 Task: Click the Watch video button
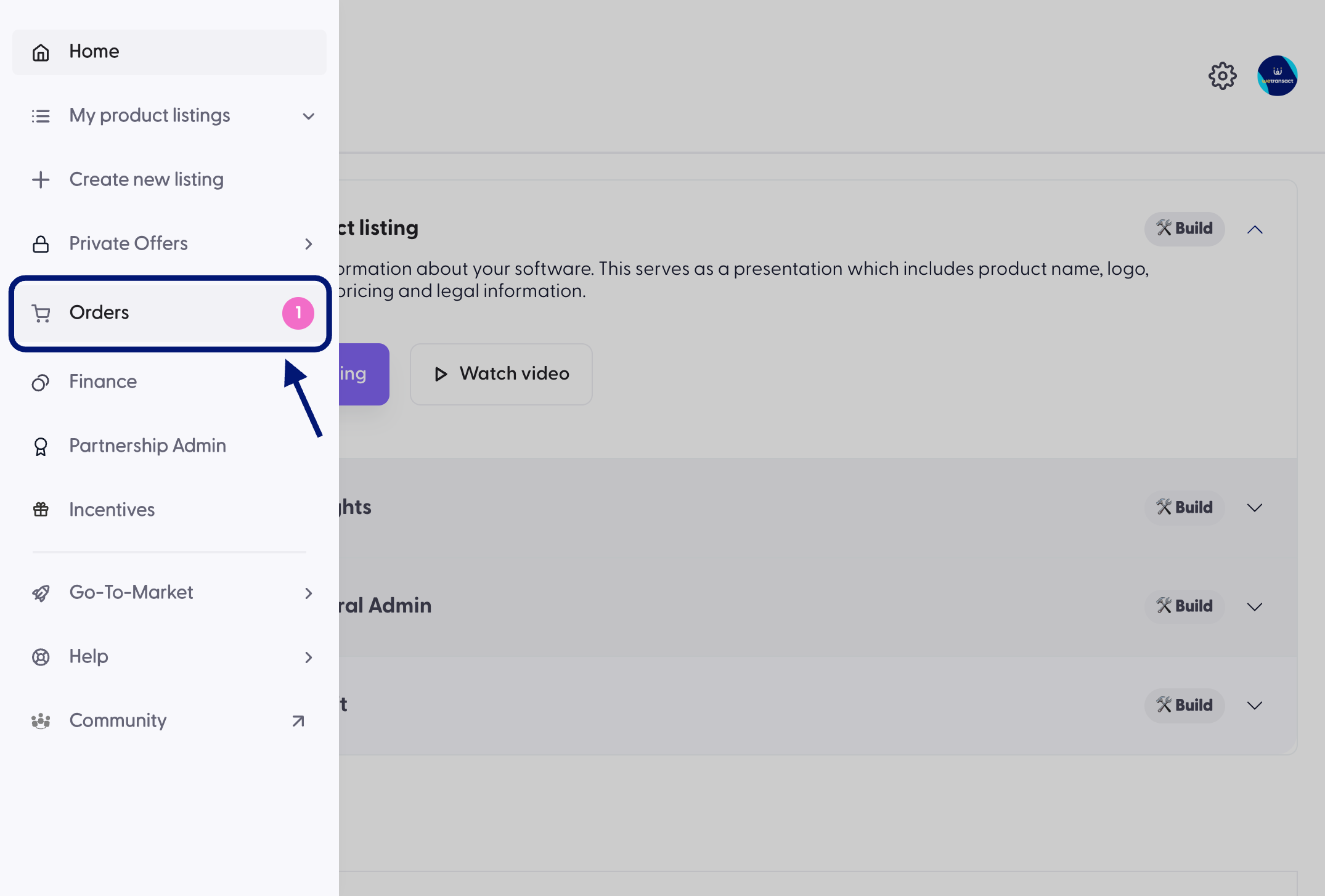pos(501,374)
